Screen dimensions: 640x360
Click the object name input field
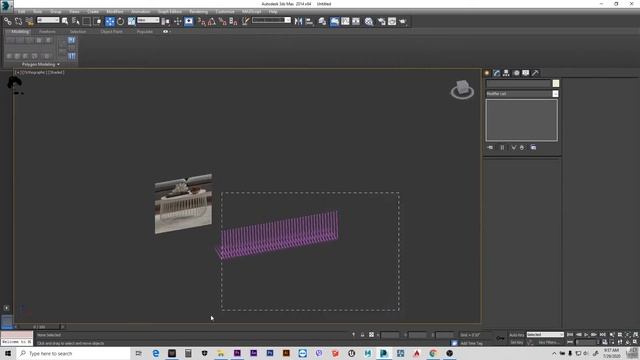click(518, 83)
